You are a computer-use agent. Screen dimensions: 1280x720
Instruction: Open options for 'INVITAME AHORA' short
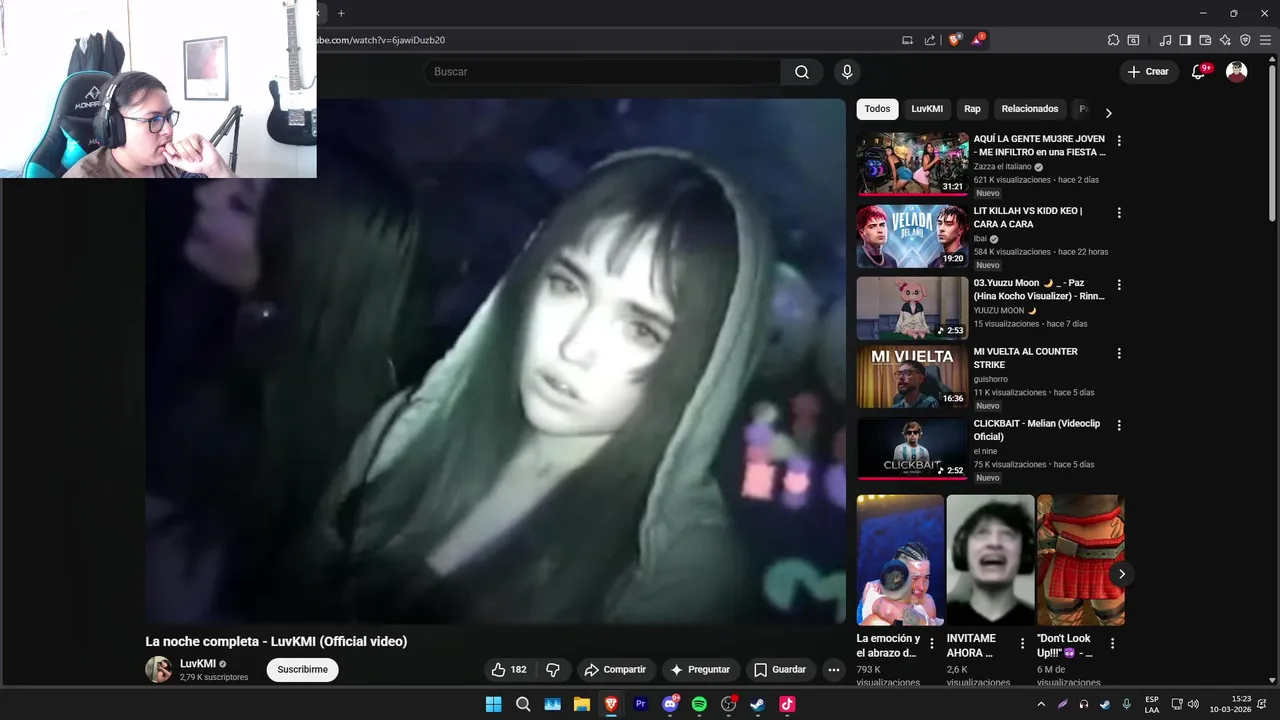pos(1022,644)
